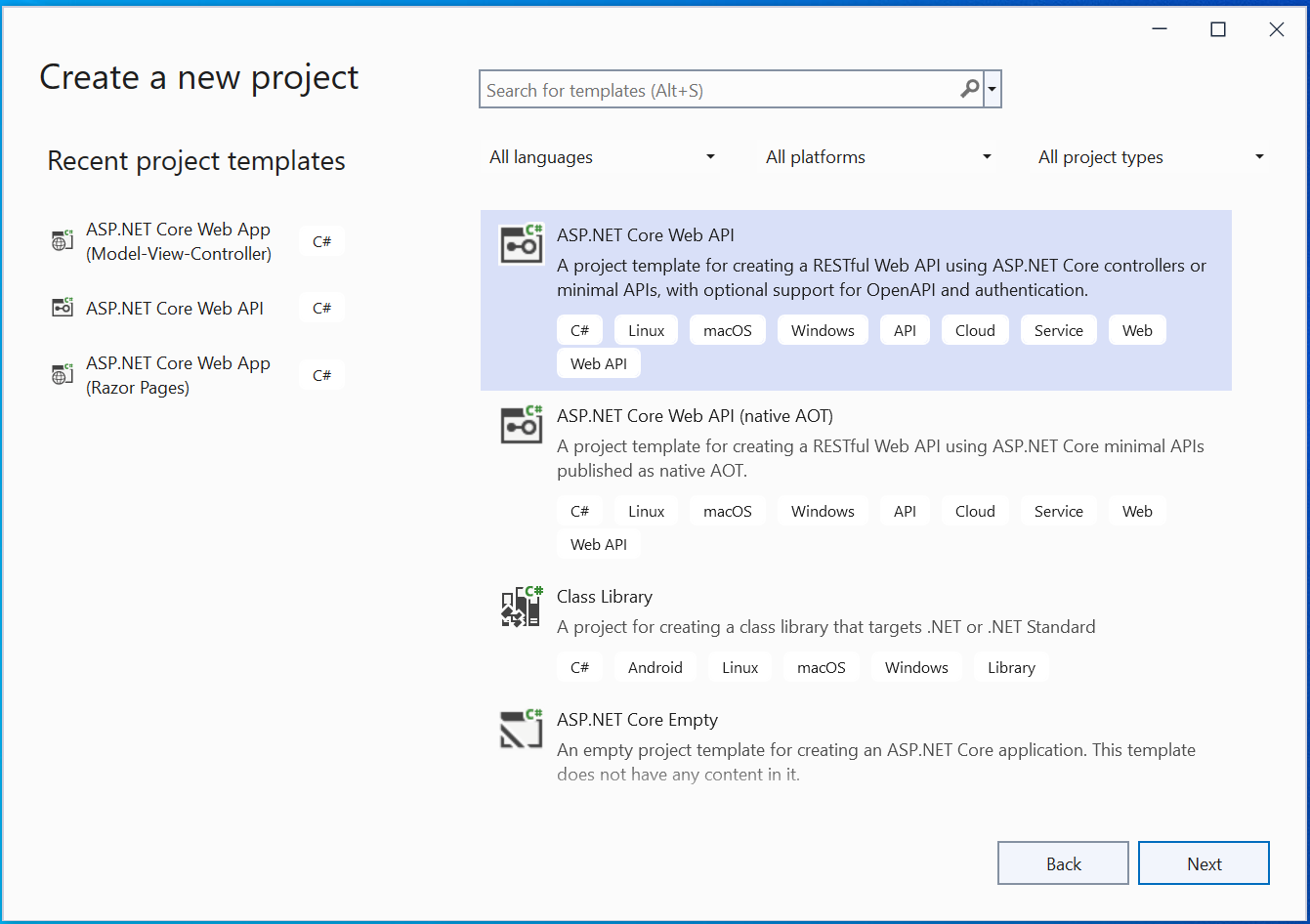Viewport: 1310px width, 924px height.
Task: Click the ASP.NET Core Empty description text
Action: tap(876, 762)
